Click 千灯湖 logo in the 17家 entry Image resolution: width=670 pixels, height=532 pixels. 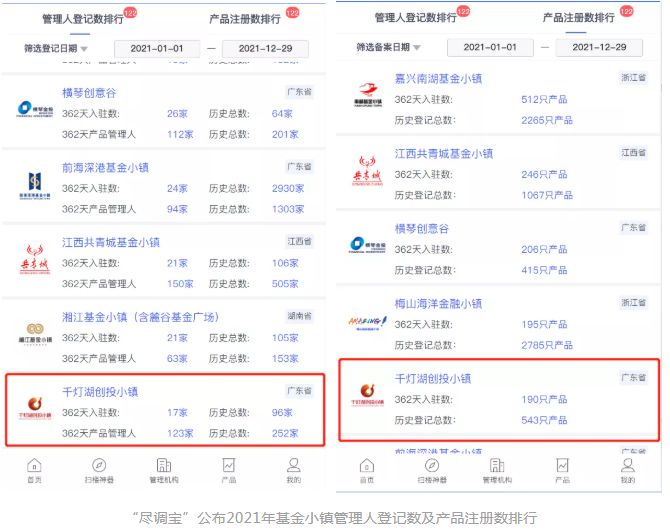(35, 407)
